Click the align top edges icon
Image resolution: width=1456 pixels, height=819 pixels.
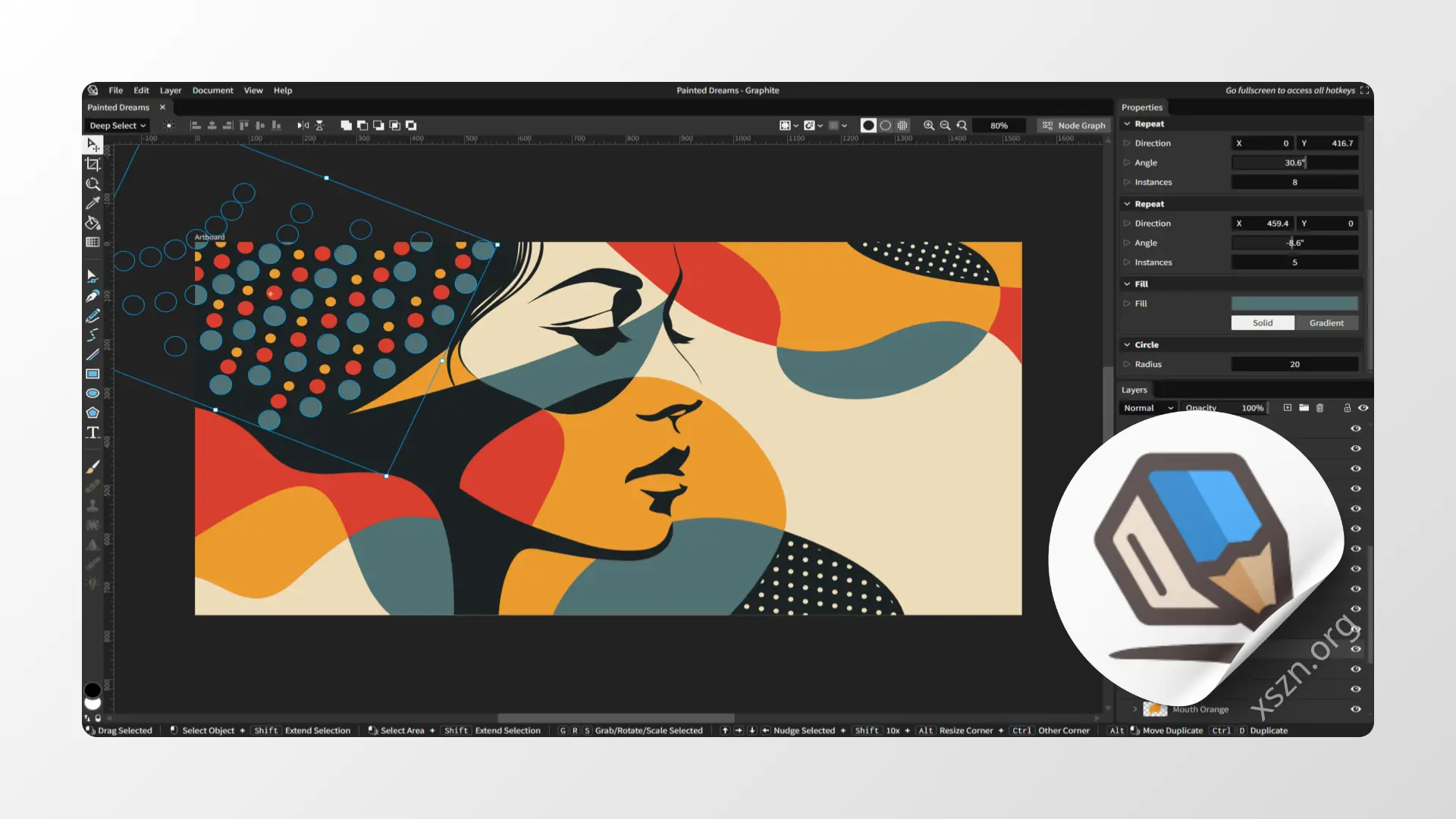click(244, 125)
